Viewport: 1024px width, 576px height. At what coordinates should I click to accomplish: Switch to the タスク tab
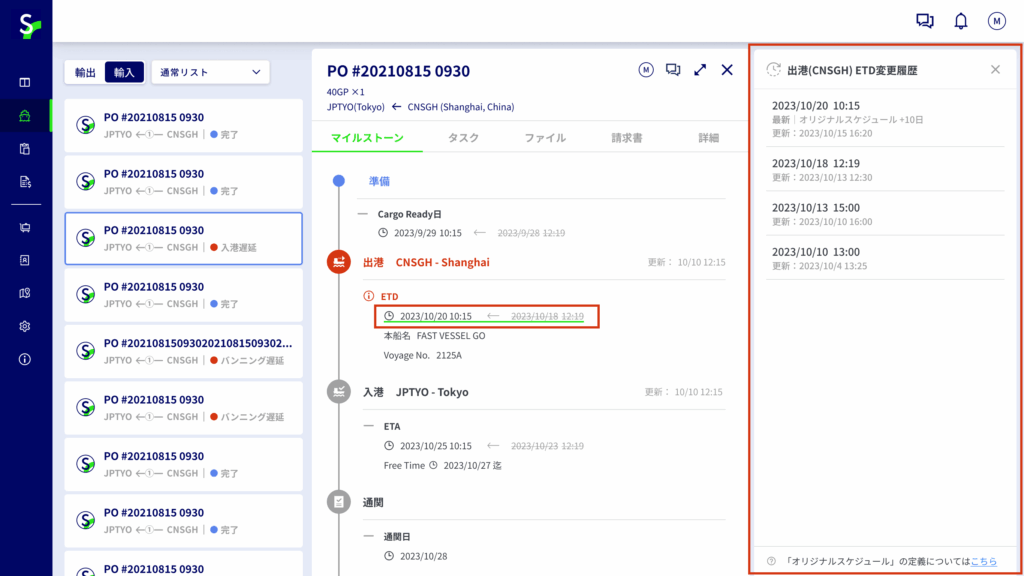click(463, 138)
